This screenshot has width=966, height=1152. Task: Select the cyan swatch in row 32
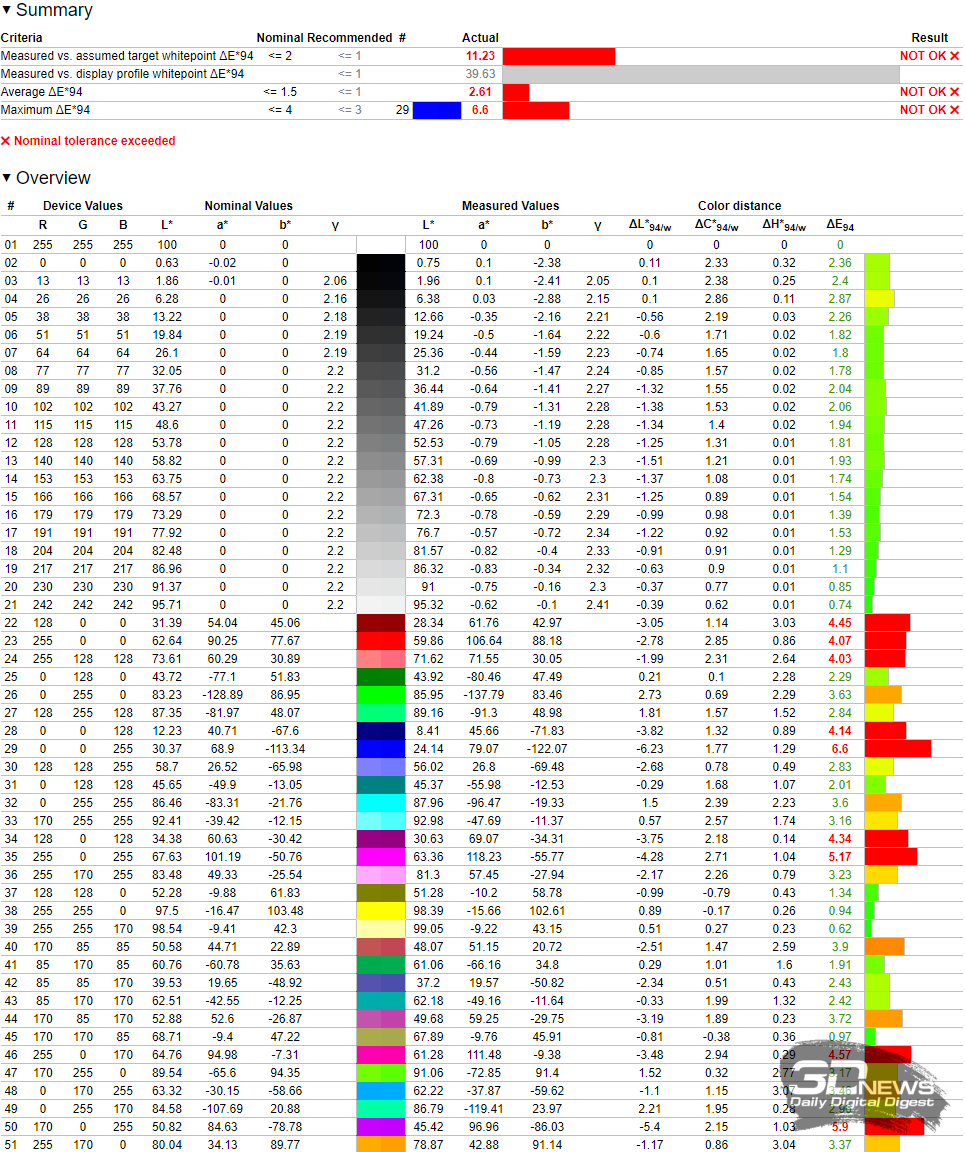point(380,802)
